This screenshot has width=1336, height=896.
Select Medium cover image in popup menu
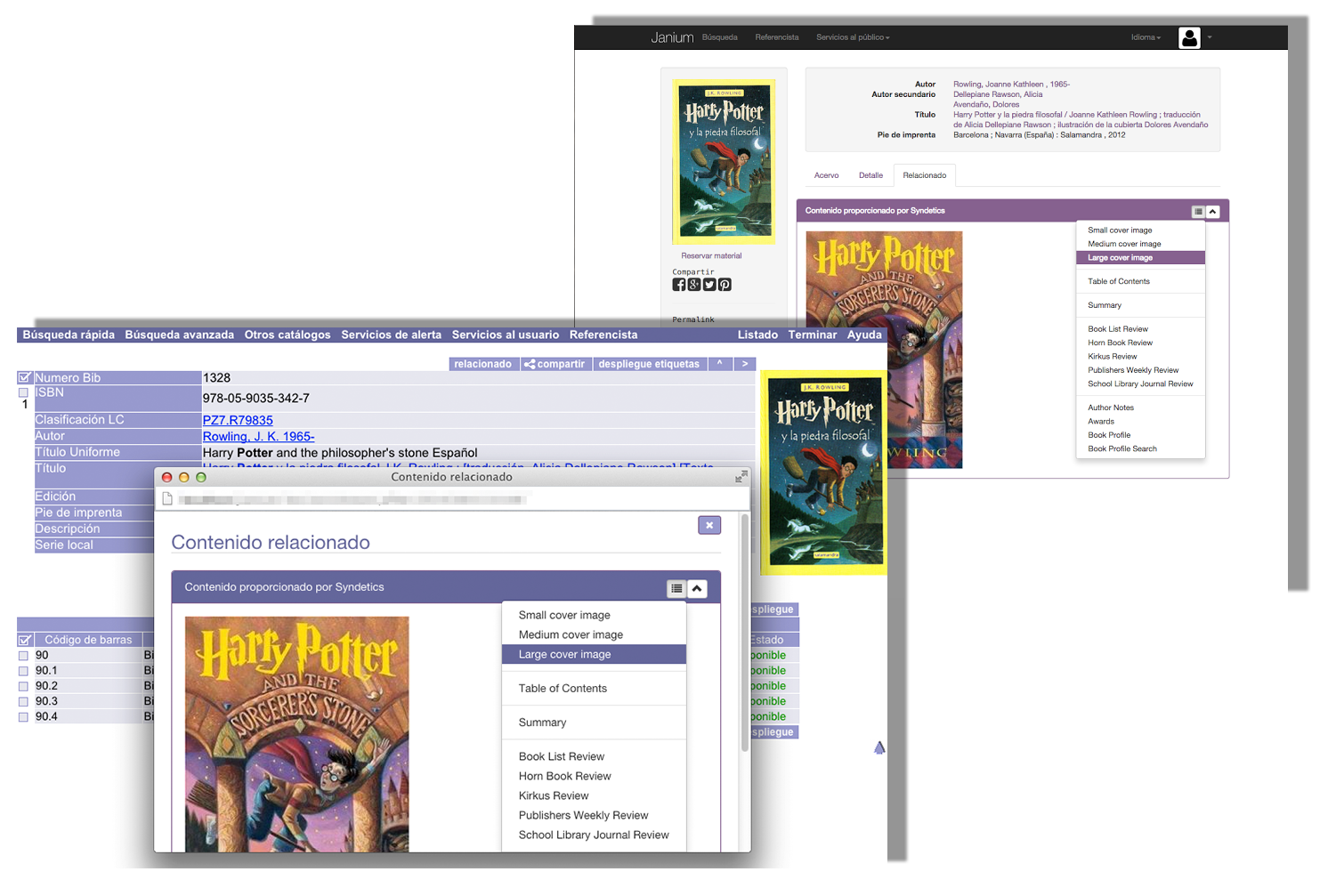594,634
